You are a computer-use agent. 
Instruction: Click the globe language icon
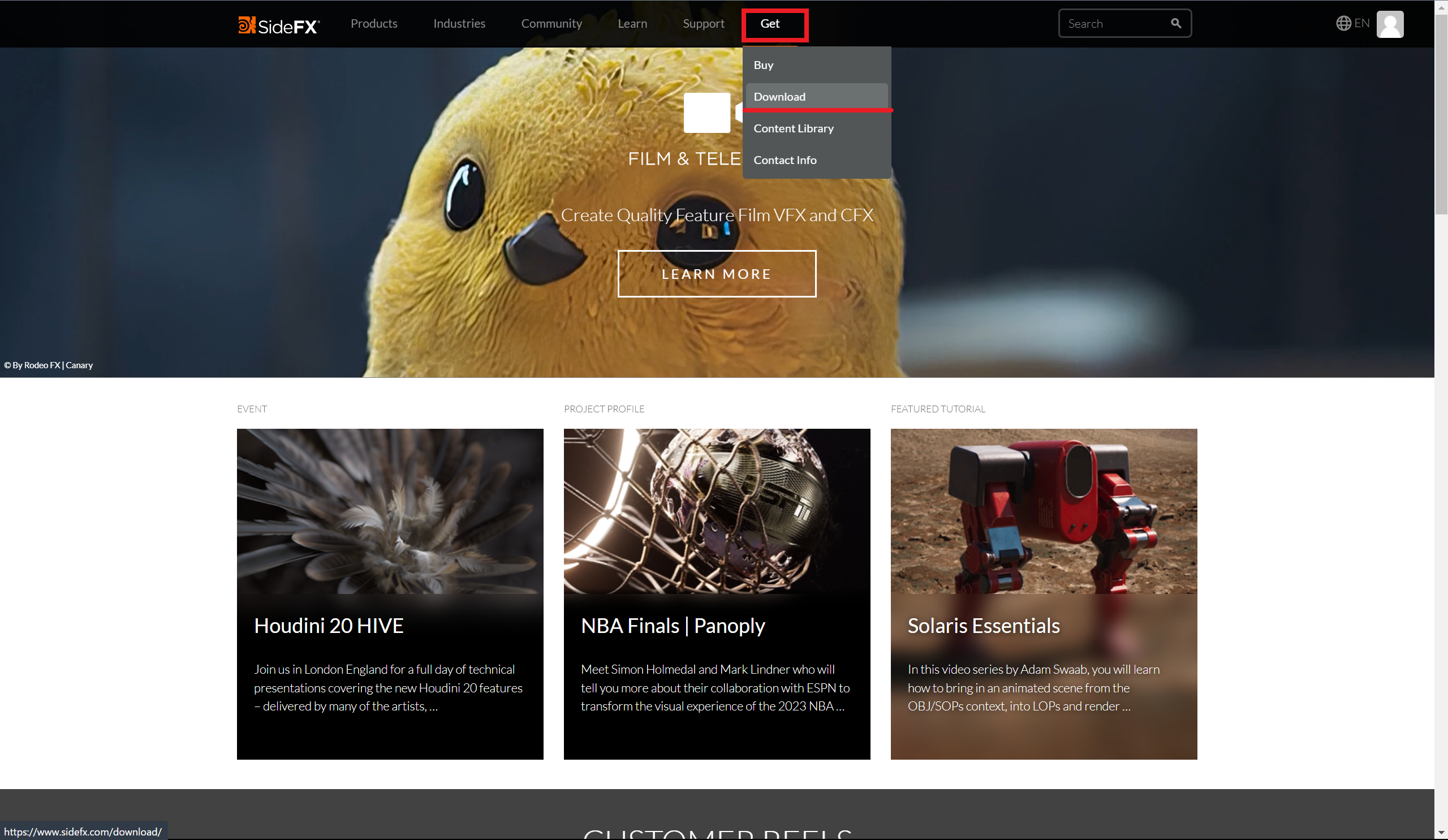(x=1343, y=24)
